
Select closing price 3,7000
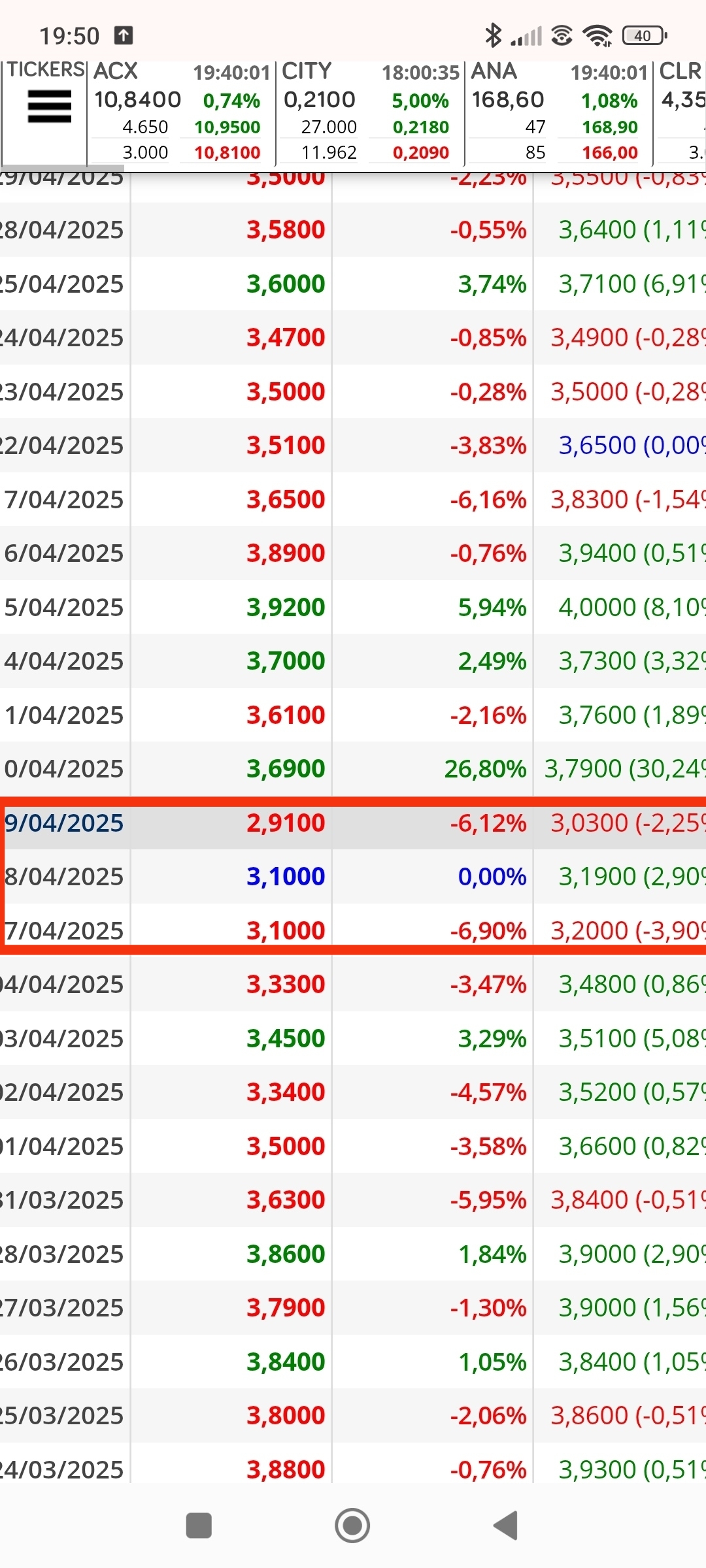pos(286,661)
